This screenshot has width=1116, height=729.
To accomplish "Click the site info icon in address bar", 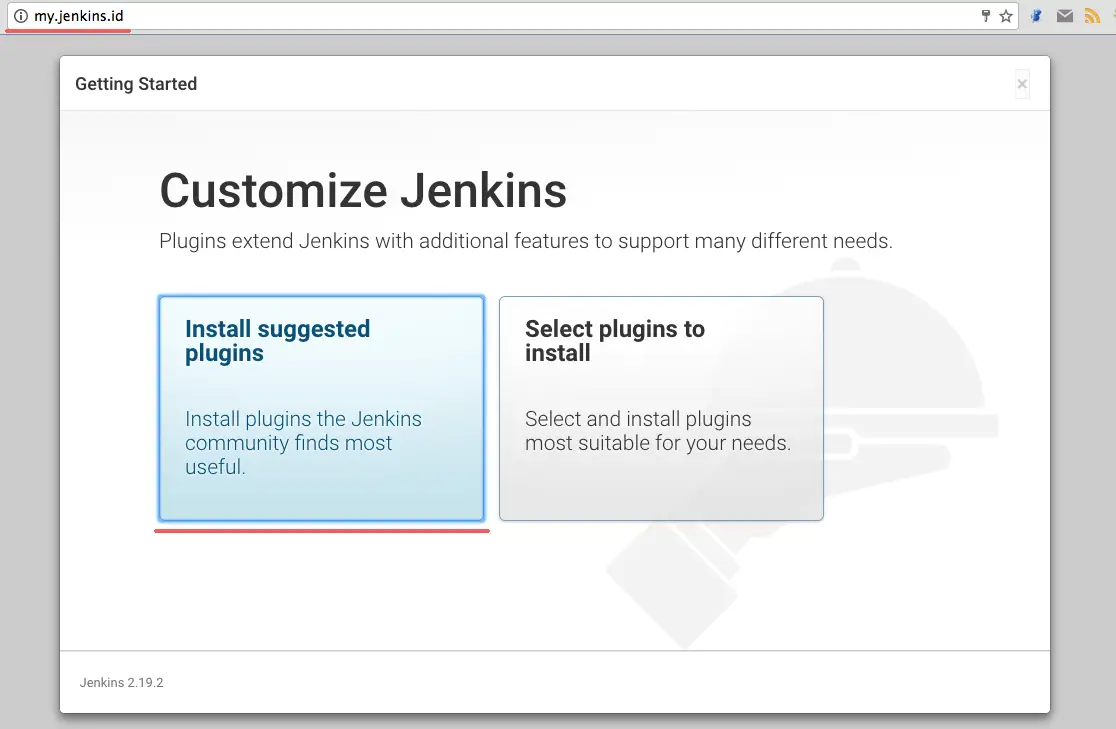I will (21, 16).
